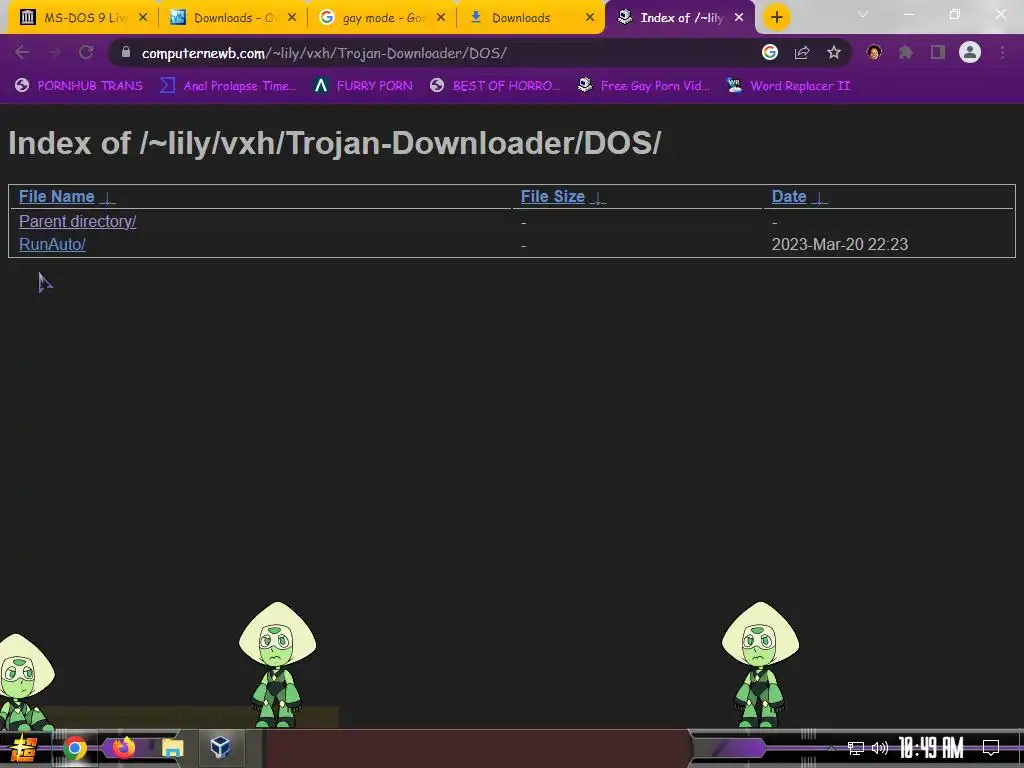This screenshot has height=768, width=1024.
Task: Open VirtualBox from the taskbar
Action: [x=220, y=747]
